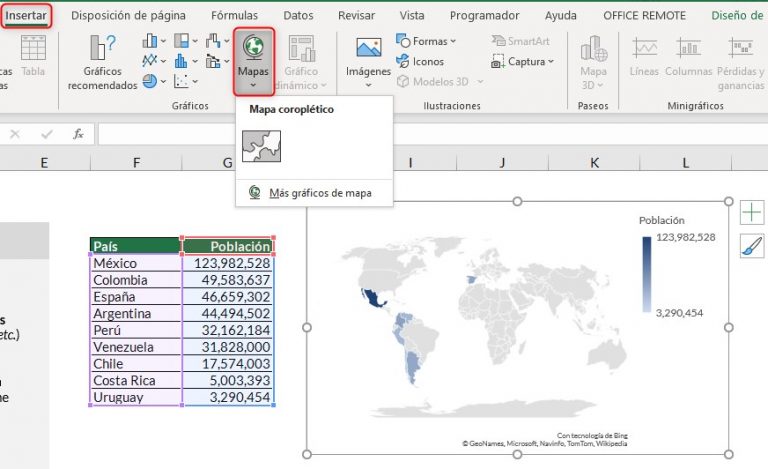Image resolution: width=768 pixels, height=469 pixels.
Task: Select the Colombia cell
Action: click(136, 280)
